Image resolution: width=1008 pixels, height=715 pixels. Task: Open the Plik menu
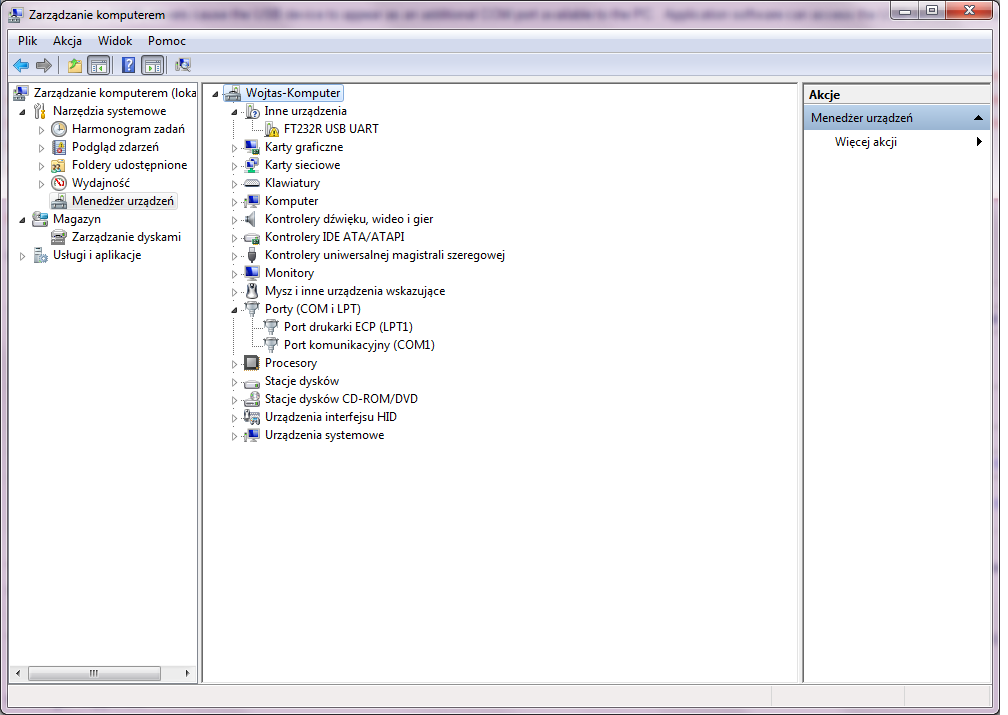pos(28,41)
